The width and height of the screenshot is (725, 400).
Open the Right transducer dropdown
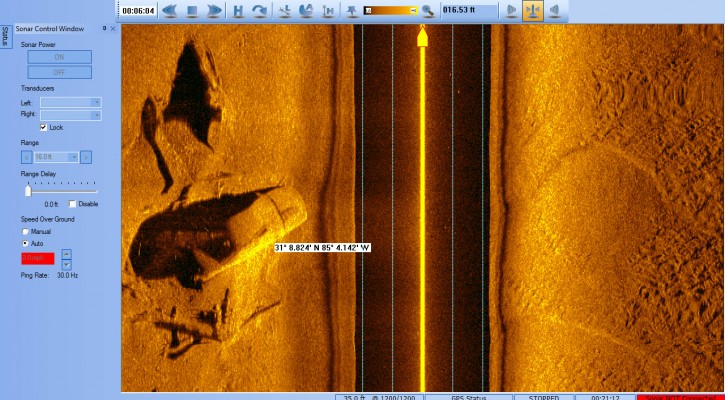[x=70, y=115]
